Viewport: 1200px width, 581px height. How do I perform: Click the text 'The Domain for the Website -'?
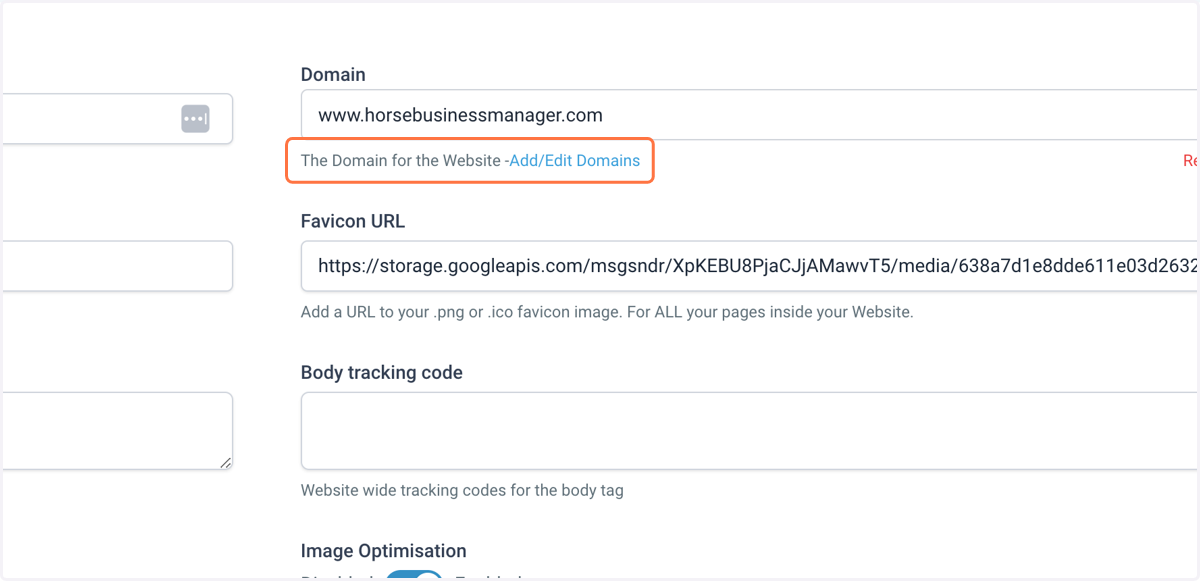click(405, 160)
